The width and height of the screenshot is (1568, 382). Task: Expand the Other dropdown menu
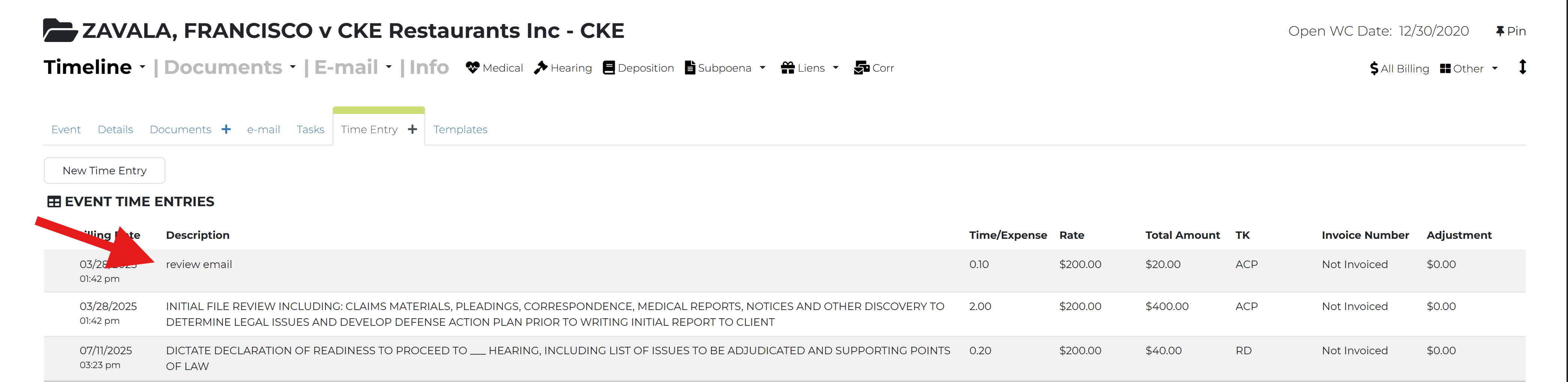[x=1495, y=69]
